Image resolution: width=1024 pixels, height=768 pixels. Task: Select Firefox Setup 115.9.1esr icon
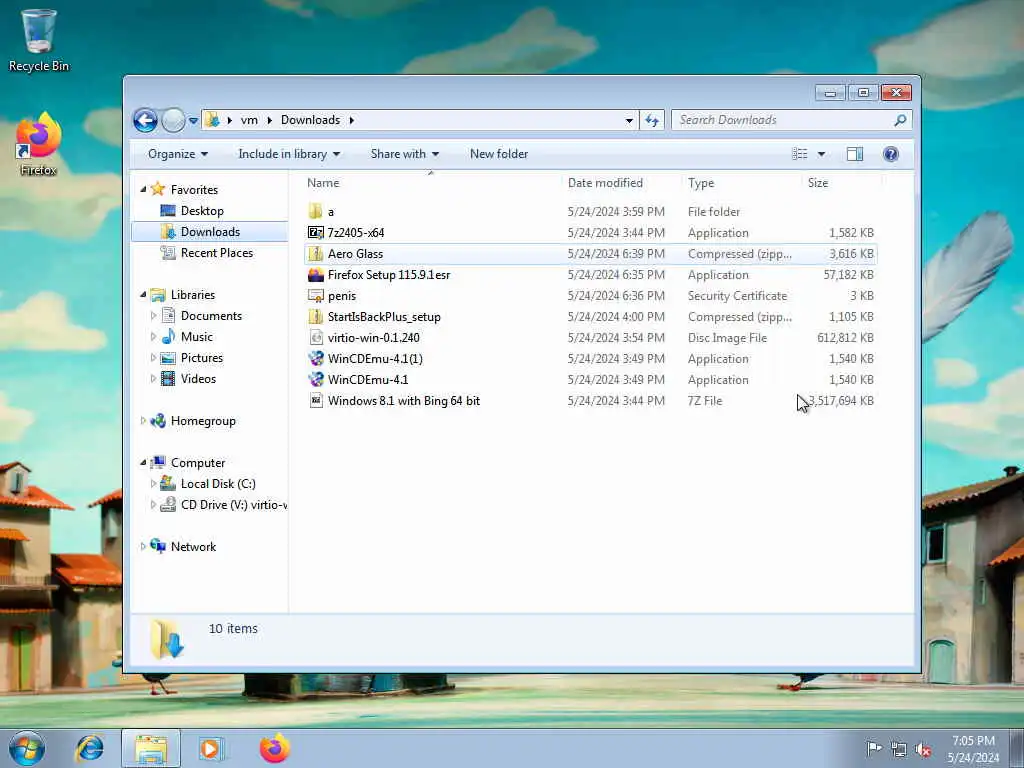(315, 275)
